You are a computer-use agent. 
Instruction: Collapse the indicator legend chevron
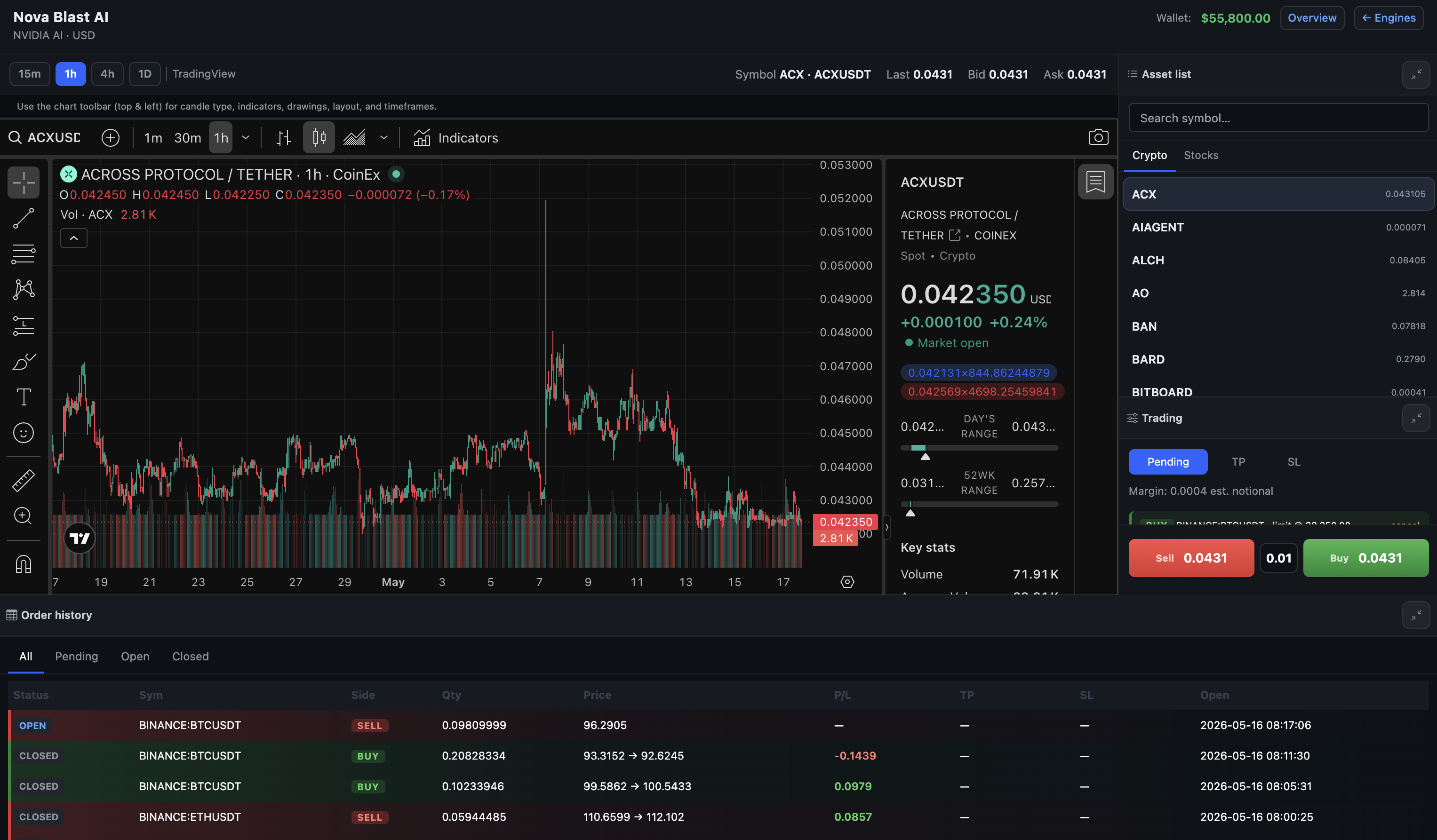(x=73, y=238)
